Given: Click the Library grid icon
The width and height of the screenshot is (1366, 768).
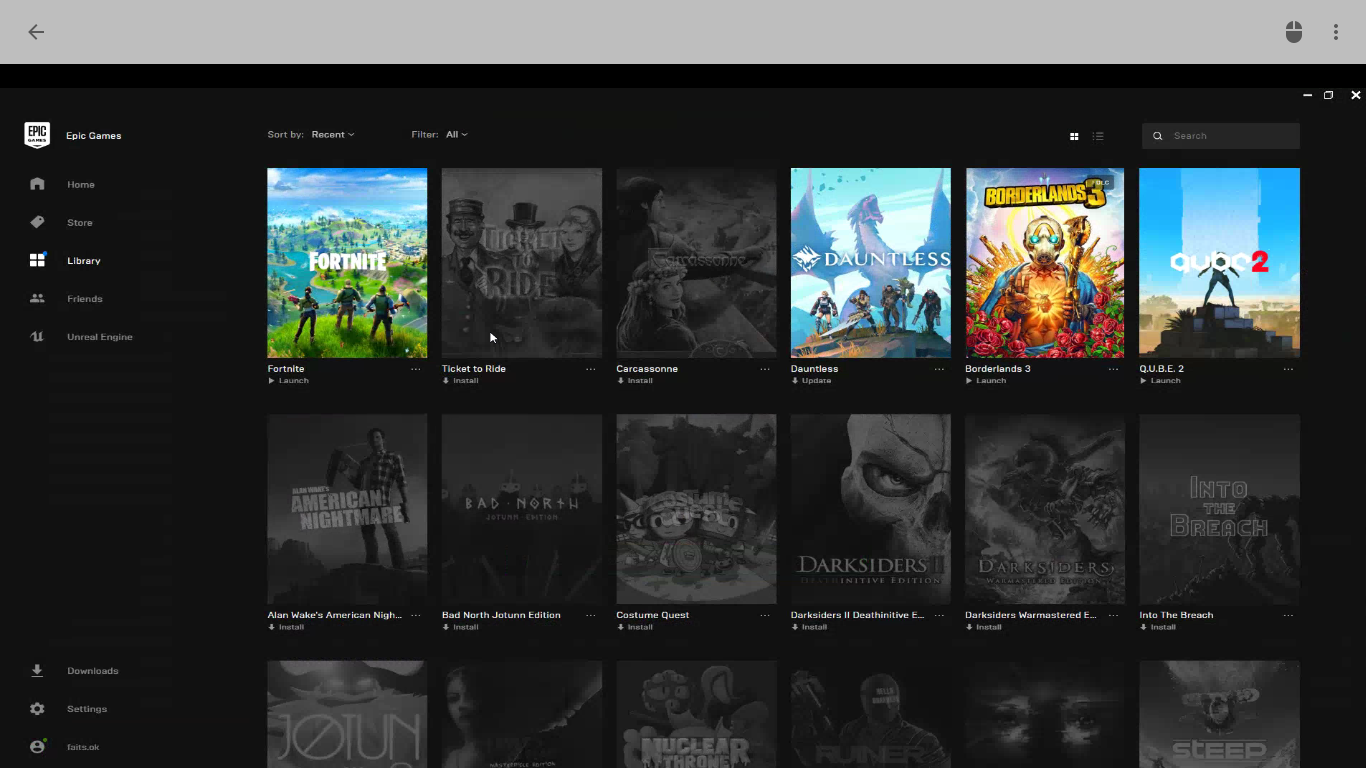Looking at the screenshot, I should [x=37, y=260].
